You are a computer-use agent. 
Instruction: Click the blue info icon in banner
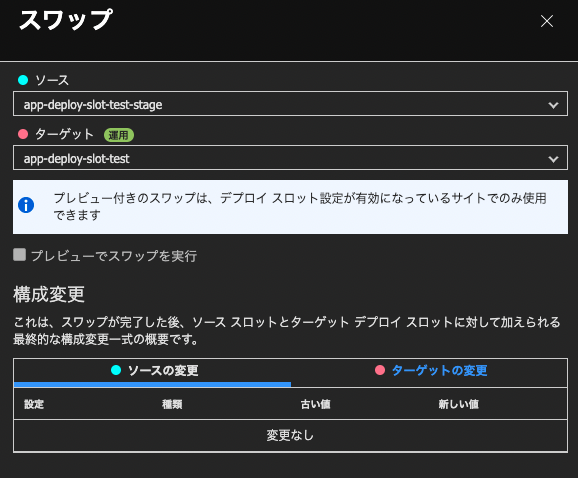(26, 205)
